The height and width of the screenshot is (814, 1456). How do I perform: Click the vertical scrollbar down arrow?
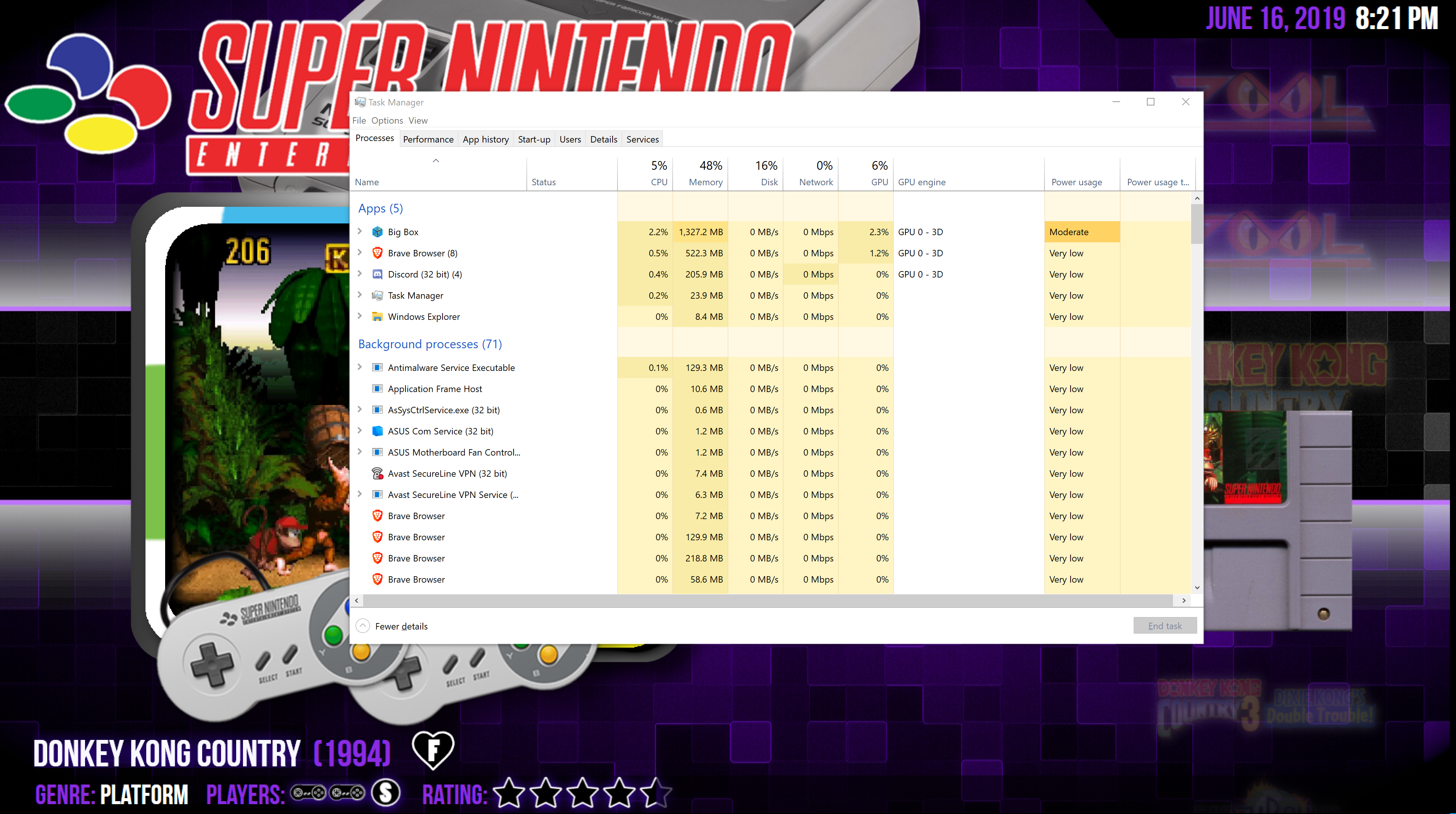[1196, 588]
